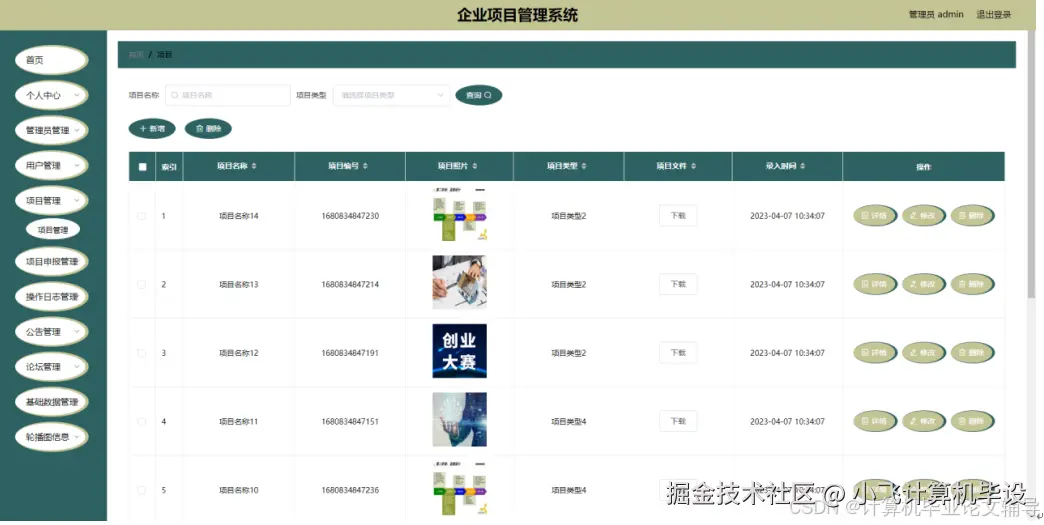Open 详情 for 项目名称12
1044x525 pixels.
point(875,353)
